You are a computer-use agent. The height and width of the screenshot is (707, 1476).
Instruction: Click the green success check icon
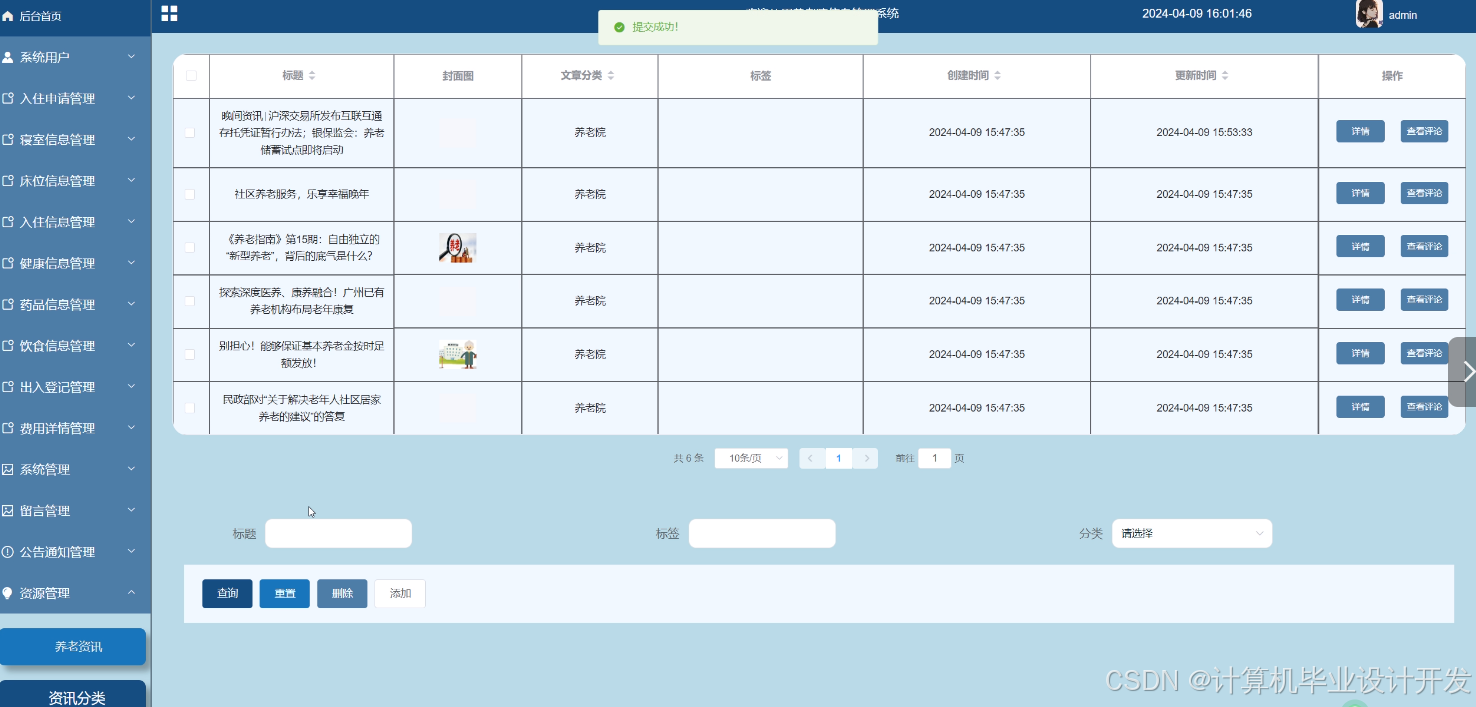coord(619,27)
